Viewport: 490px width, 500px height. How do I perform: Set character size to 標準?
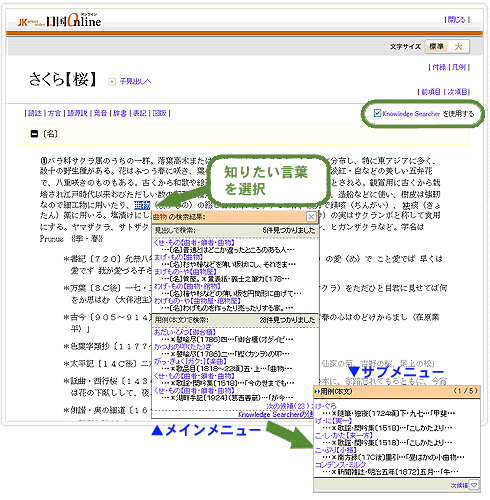(x=436, y=46)
